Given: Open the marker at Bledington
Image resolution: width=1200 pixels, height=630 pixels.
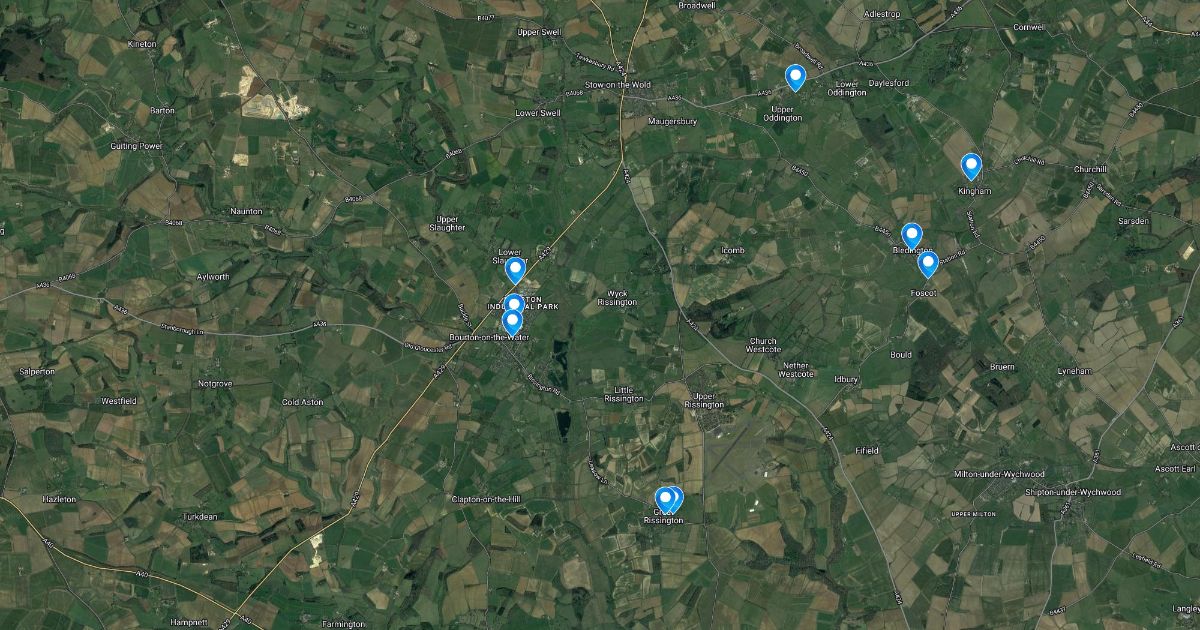Looking at the screenshot, I should [x=911, y=236].
